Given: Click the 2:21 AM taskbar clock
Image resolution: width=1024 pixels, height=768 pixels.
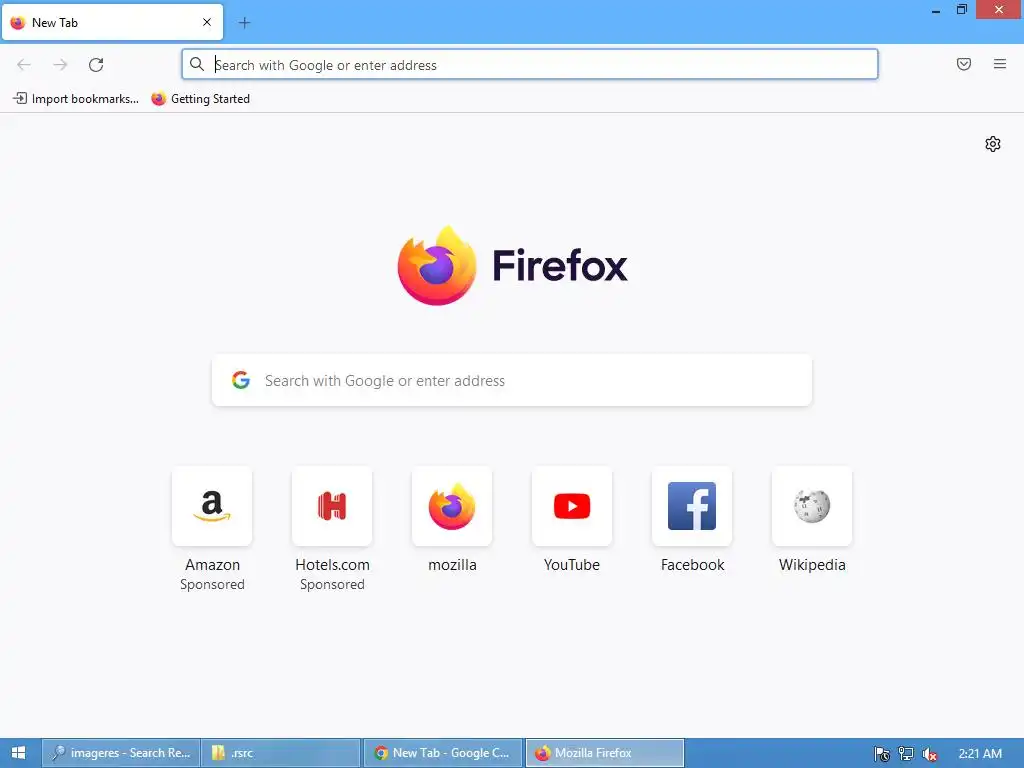Looking at the screenshot, I should tap(980, 753).
